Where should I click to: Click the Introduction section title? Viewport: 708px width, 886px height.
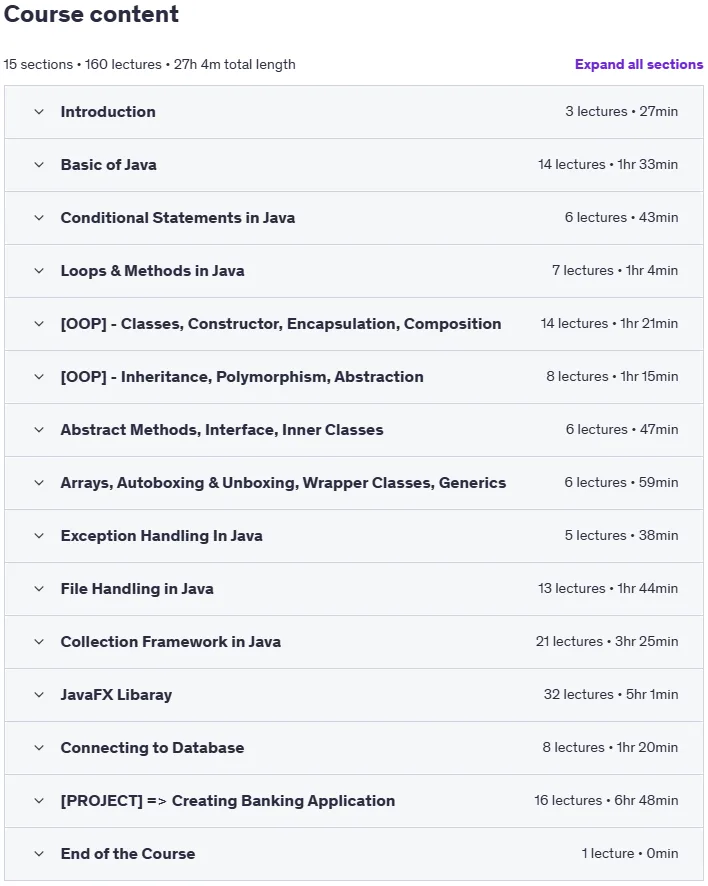[x=108, y=112]
